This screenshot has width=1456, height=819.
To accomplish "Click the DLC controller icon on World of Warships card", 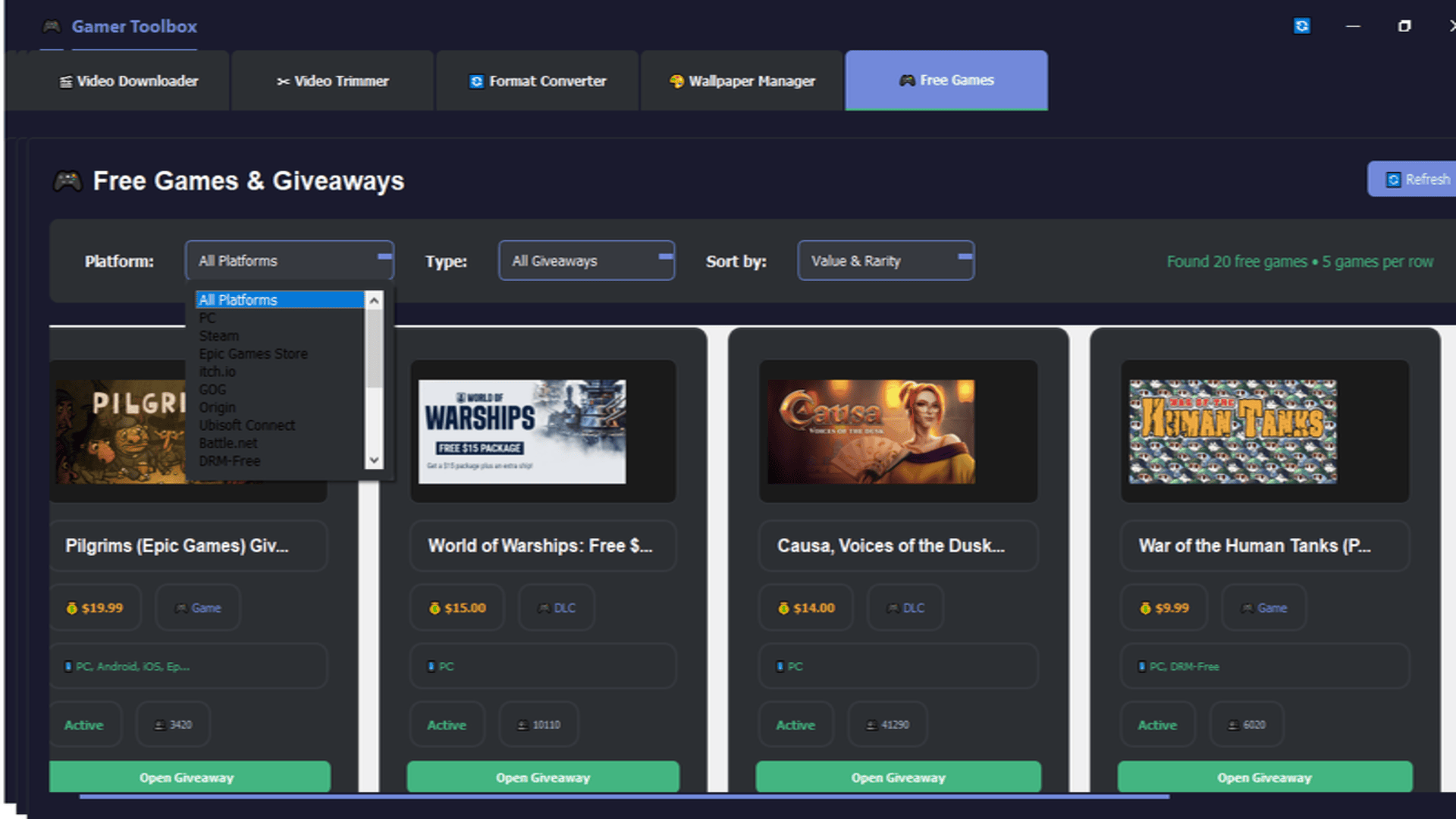I will [x=543, y=607].
